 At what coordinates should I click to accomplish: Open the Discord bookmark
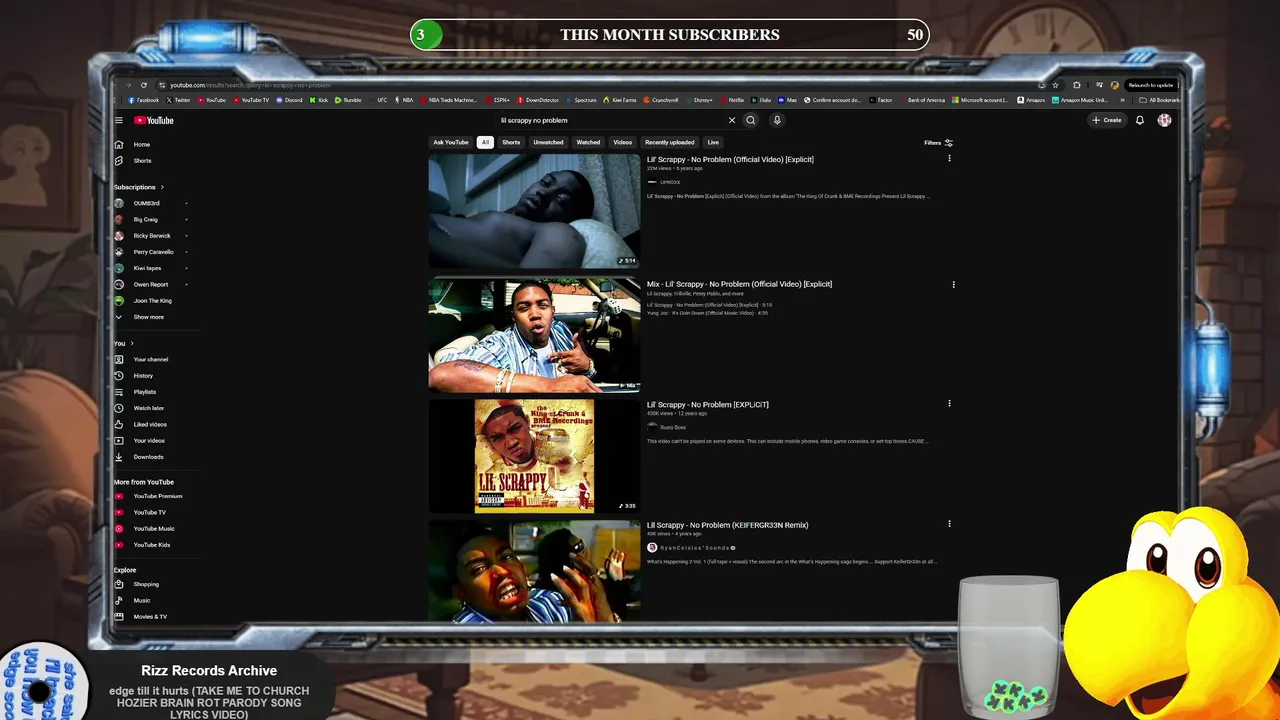290,100
